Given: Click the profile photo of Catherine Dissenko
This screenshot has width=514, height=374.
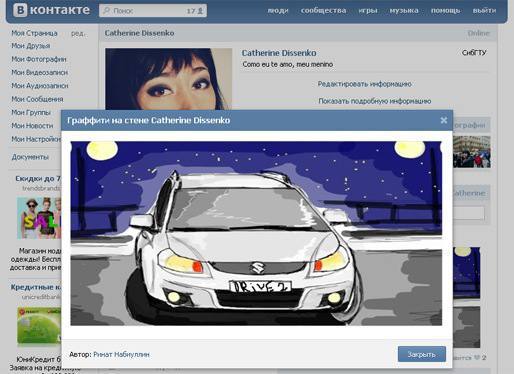Looking at the screenshot, I should point(168,79).
